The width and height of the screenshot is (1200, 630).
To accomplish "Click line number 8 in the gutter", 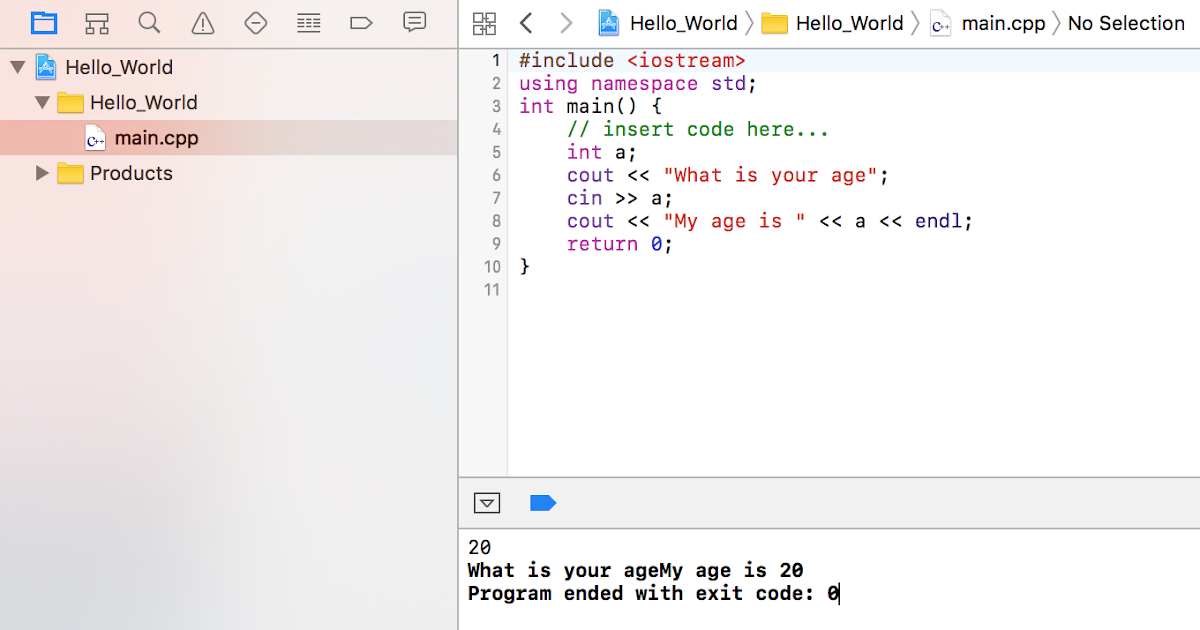I will 496,222.
